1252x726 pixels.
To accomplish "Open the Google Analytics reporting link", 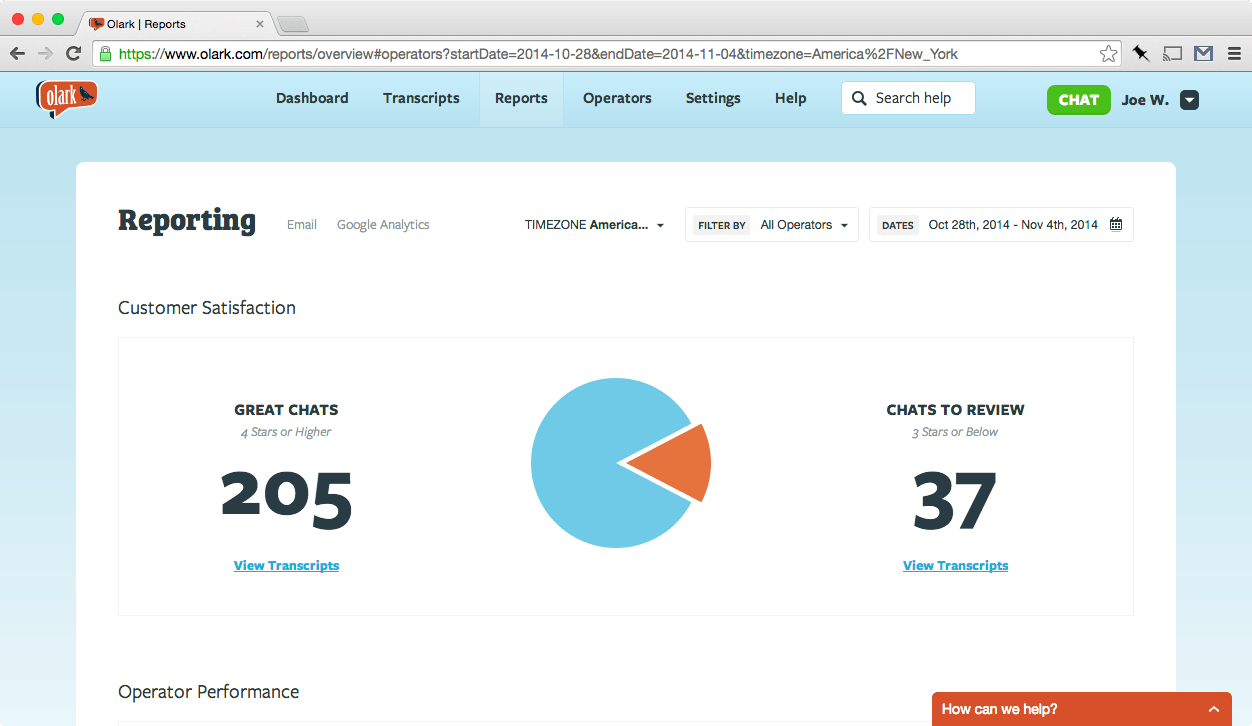I will click(x=383, y=224).
